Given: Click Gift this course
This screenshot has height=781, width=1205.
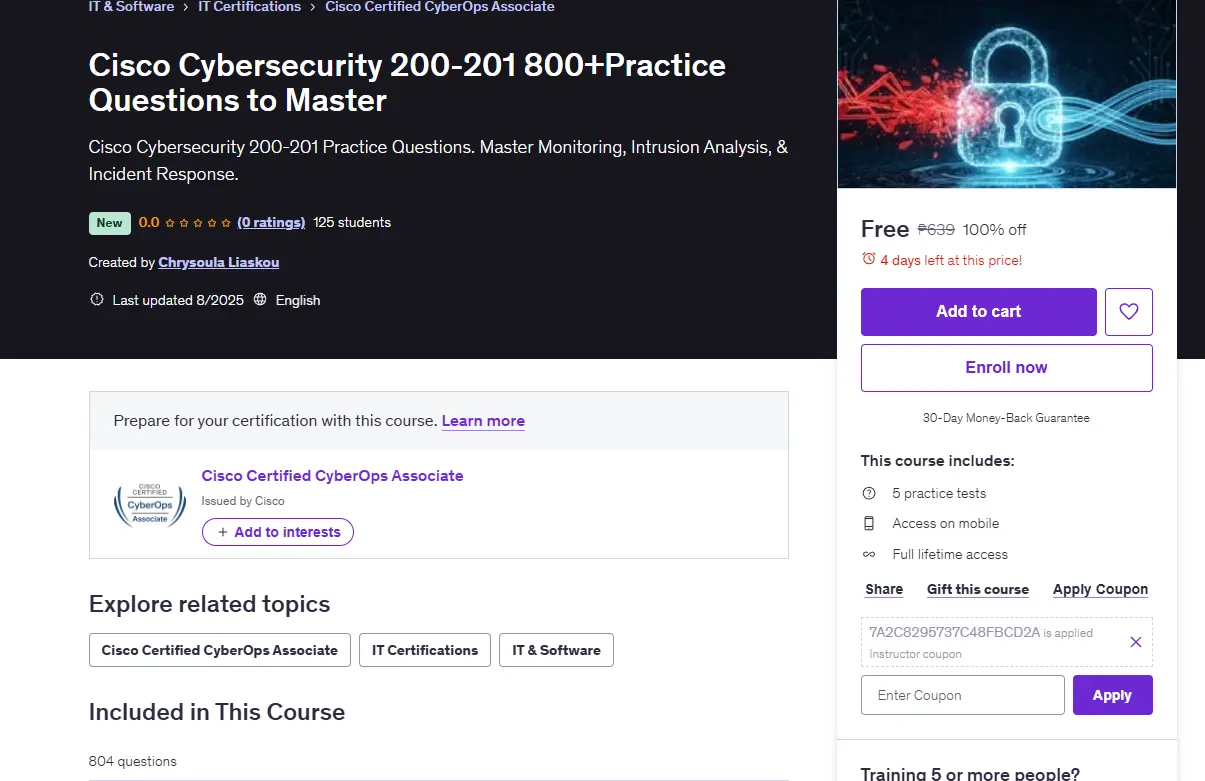Looking at the screenshot, I should [978, 590].
